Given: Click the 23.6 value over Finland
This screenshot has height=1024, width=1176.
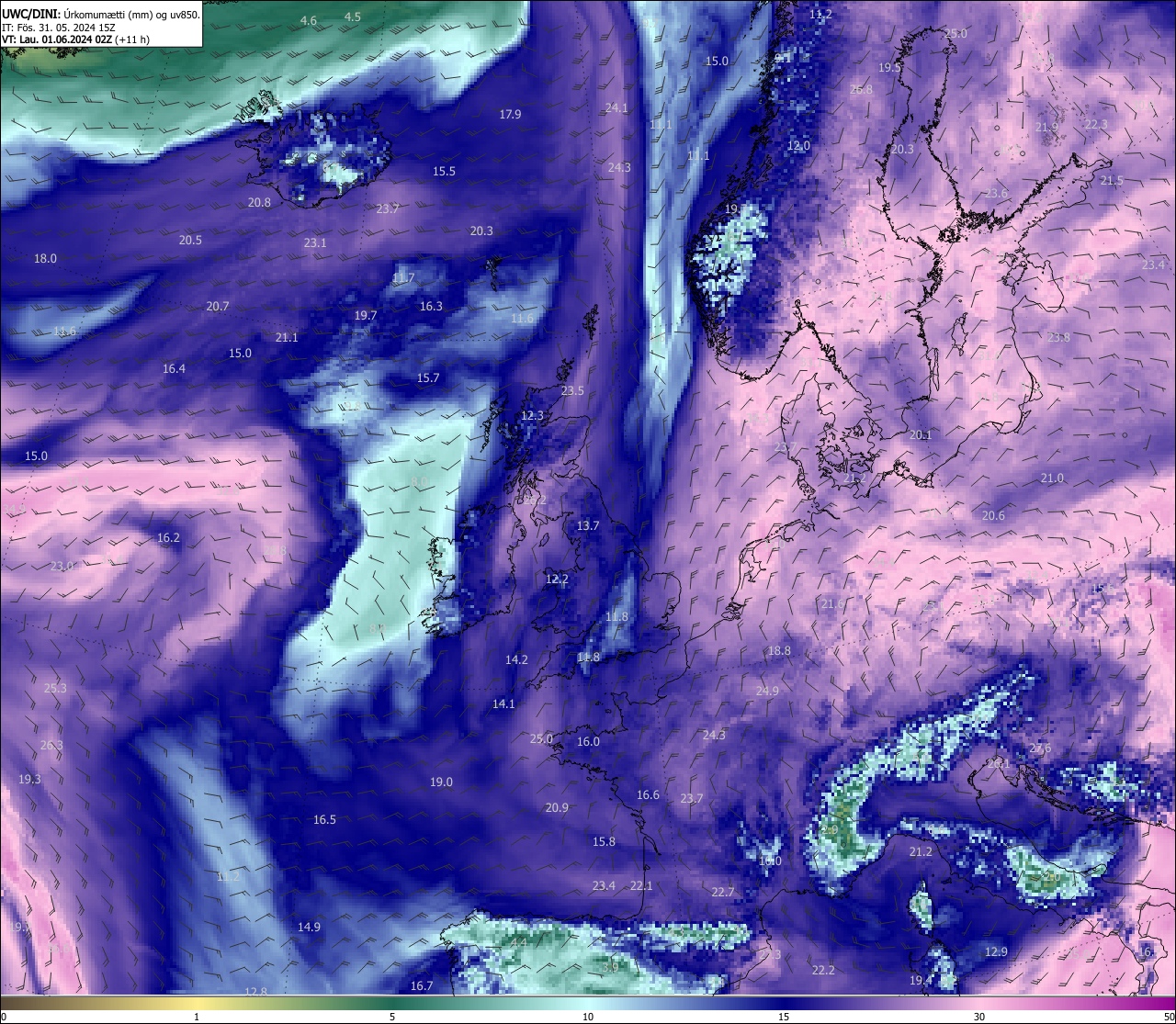Looking at the screenshot, I should [x=996, y=193].
